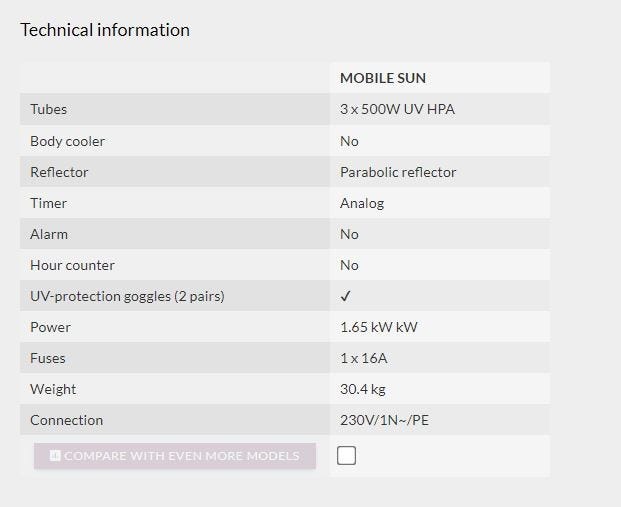Select the 1 x 16A fuses value
Viewport: 621px width, 507px height.
click(364, 358)
